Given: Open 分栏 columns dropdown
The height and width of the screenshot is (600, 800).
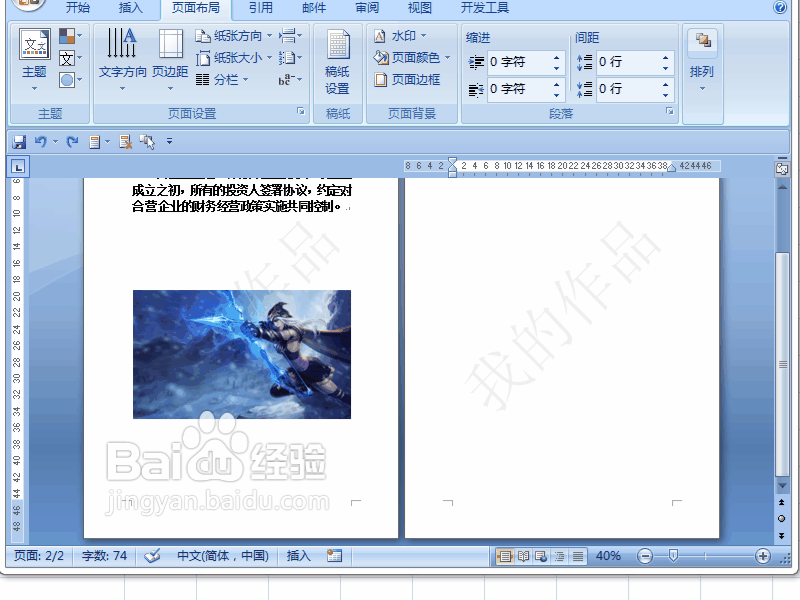Looking at the screenshot, I should 222,80.
